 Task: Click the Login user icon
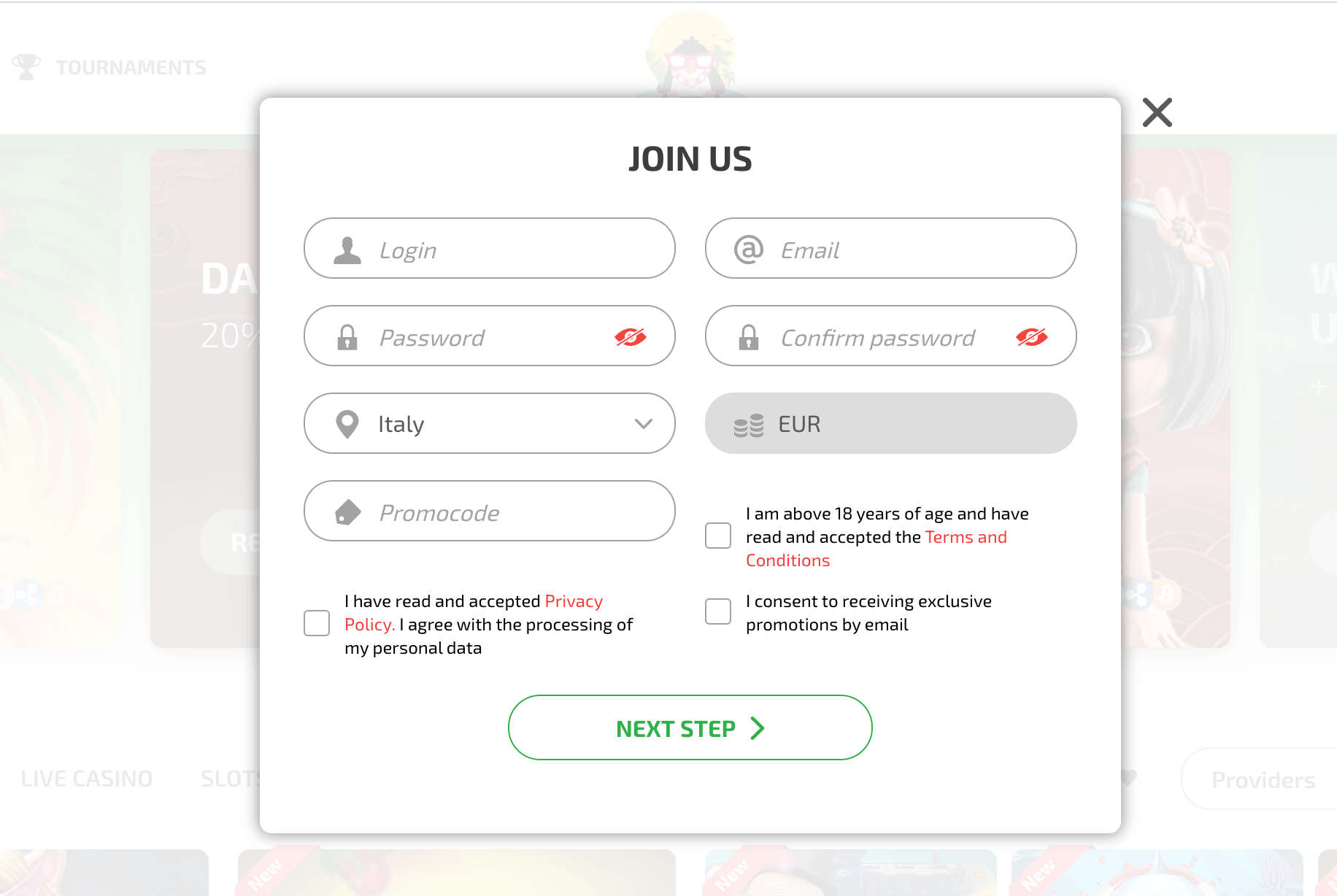coord(347,248)
